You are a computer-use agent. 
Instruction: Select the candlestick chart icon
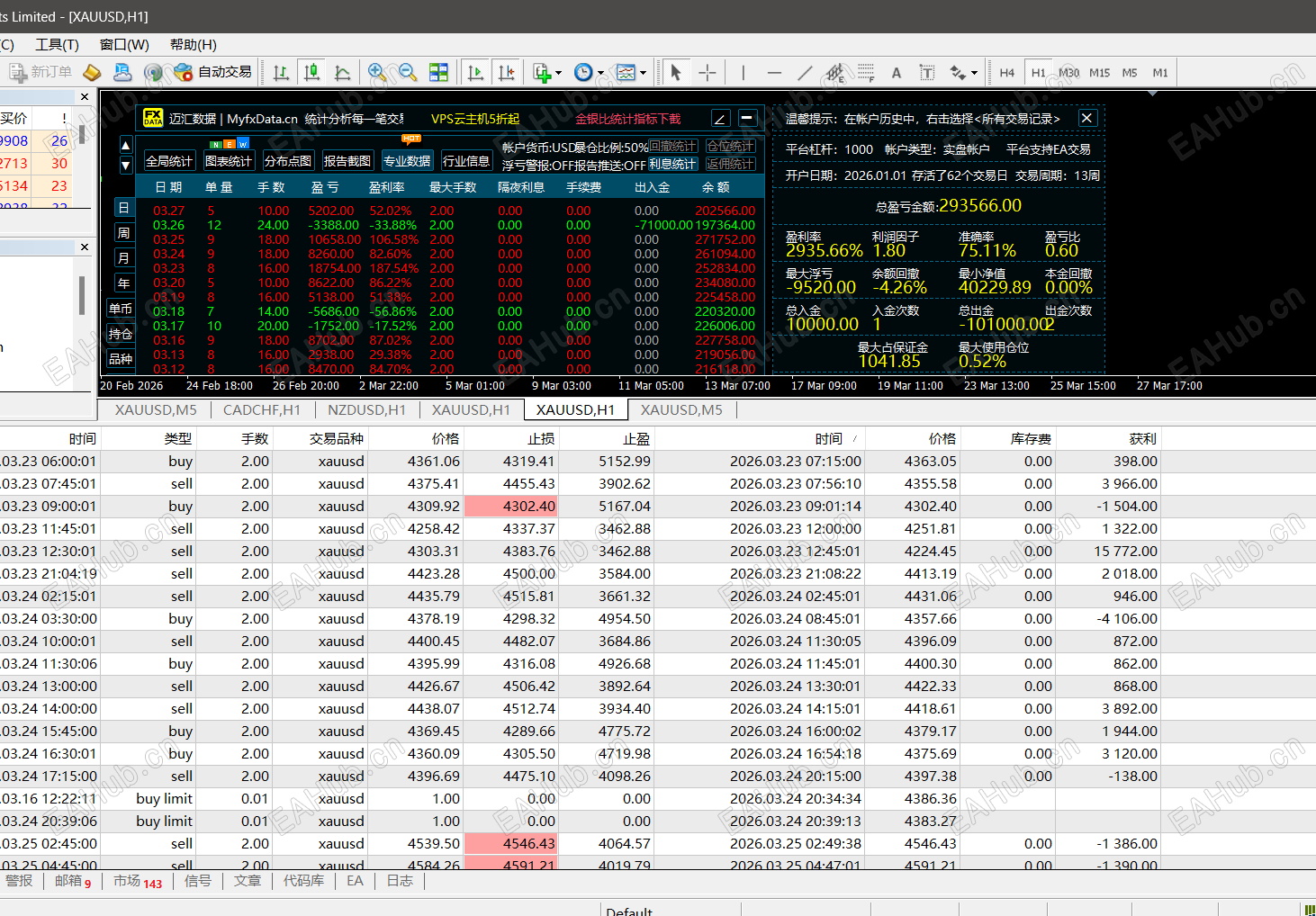tap(311, 73)
